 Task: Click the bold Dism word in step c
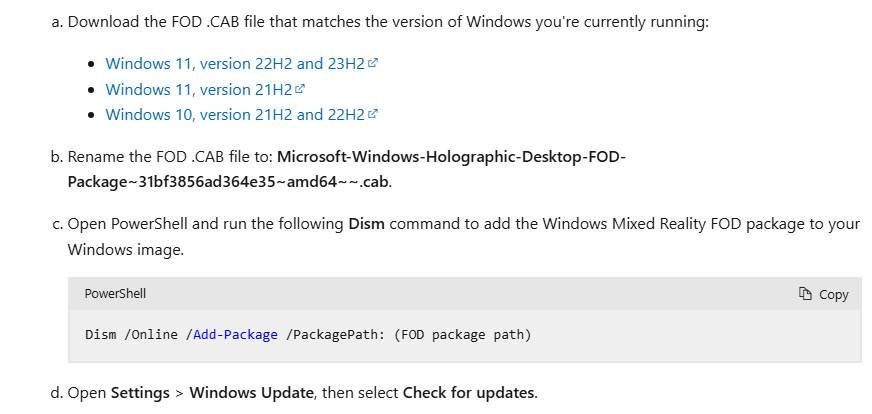[366, 224]
